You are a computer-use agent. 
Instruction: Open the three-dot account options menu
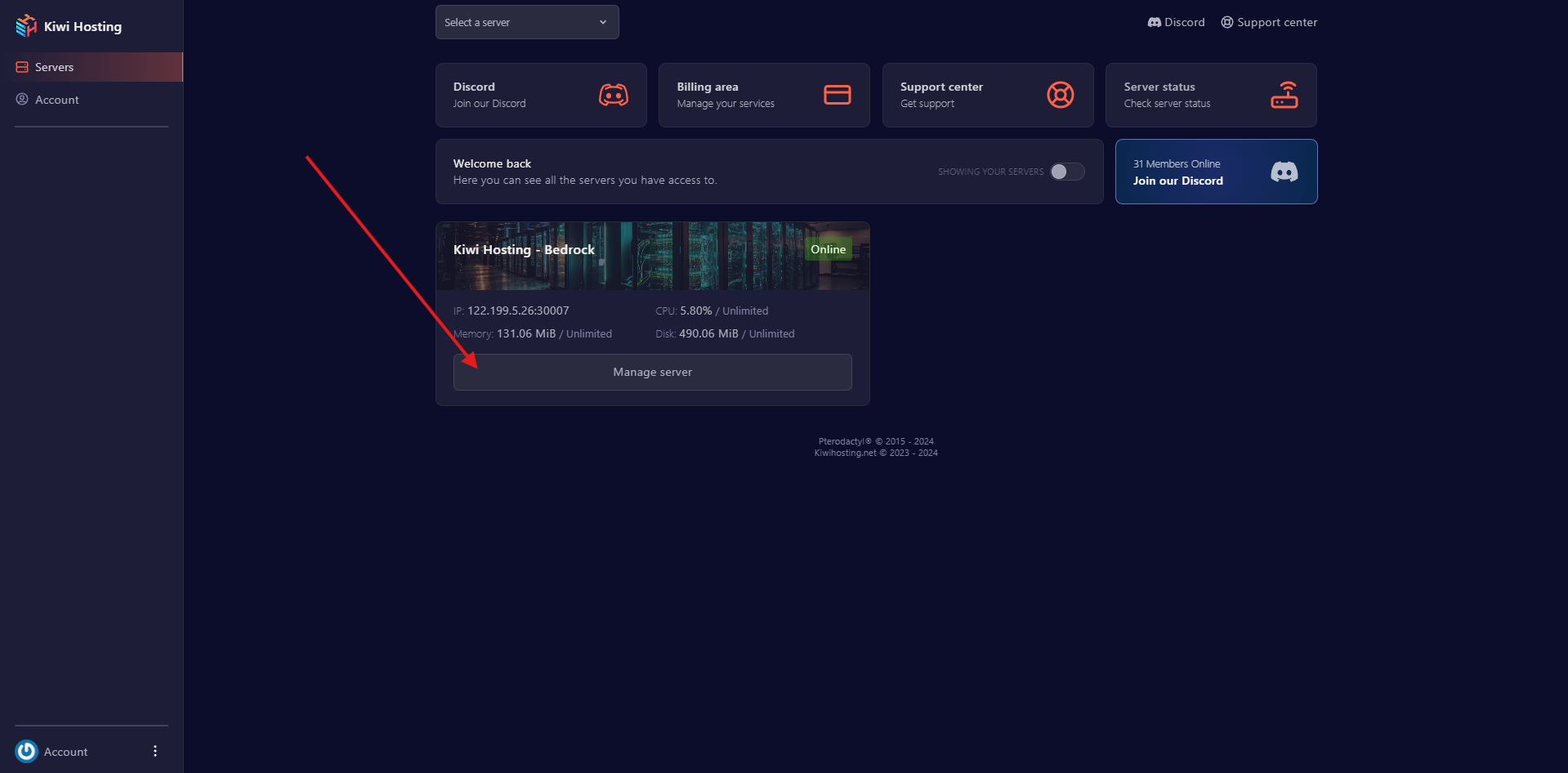pyautogui.click(x=155, y=751)
